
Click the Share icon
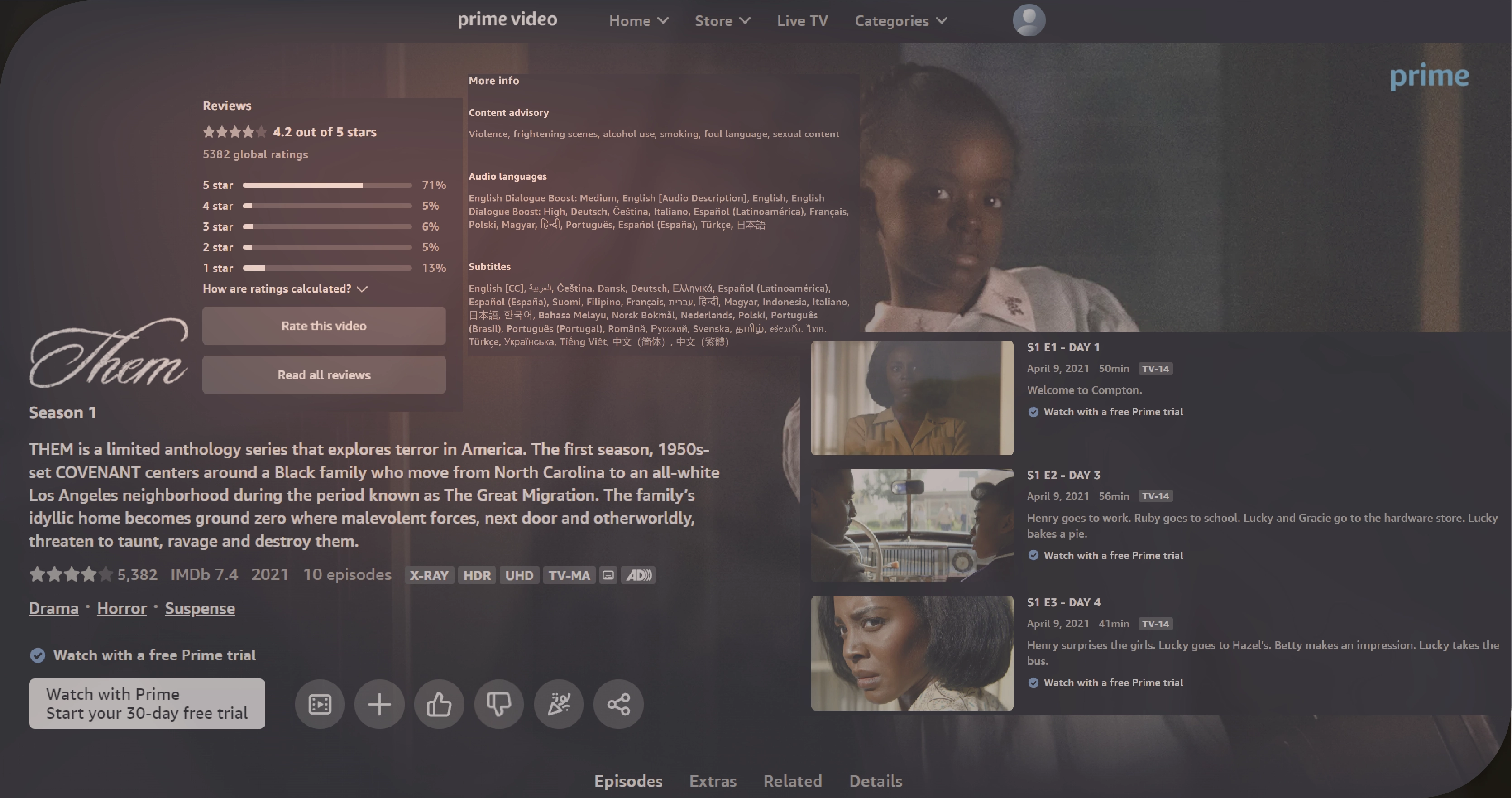point(619,704)
